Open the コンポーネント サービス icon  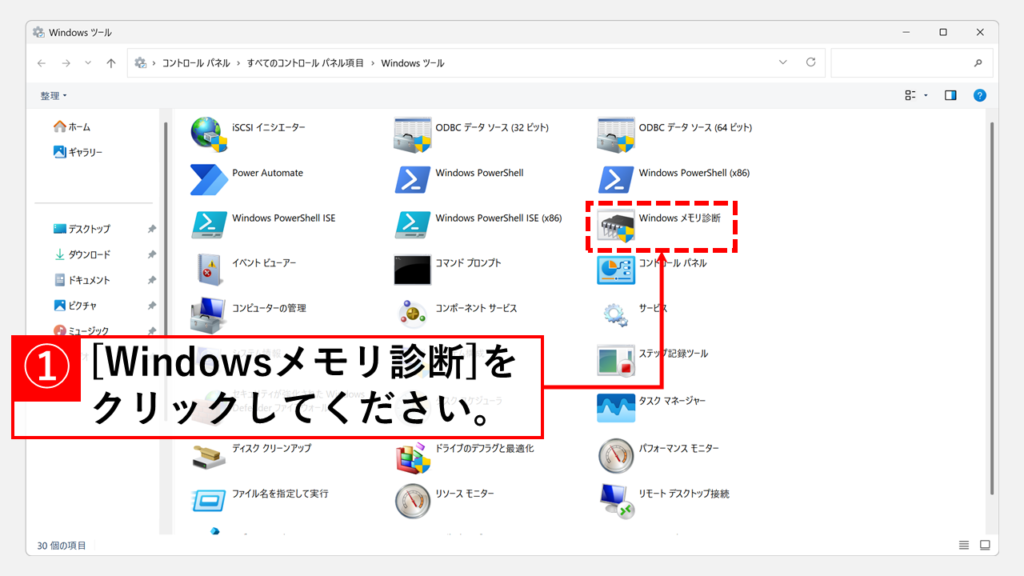412,314
